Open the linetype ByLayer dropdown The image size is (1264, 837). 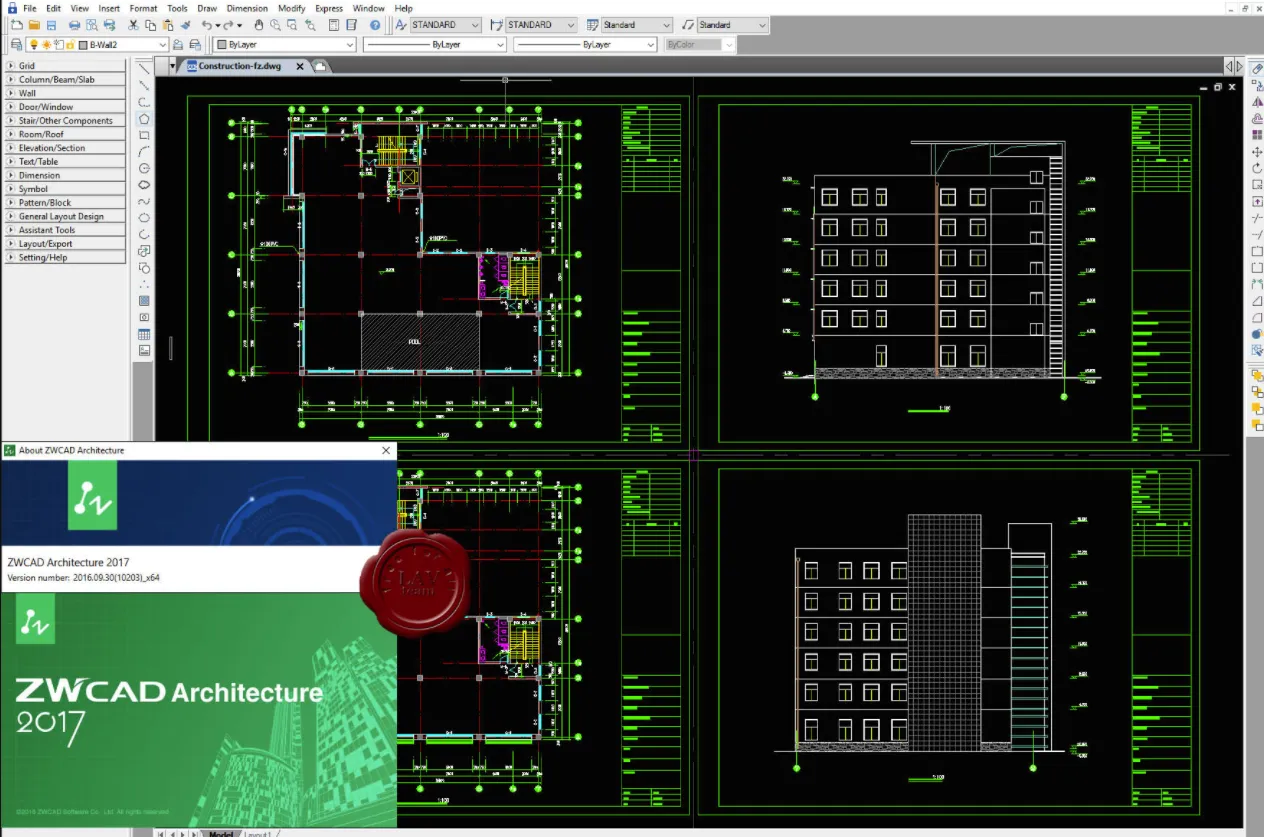tap(500, 44)
